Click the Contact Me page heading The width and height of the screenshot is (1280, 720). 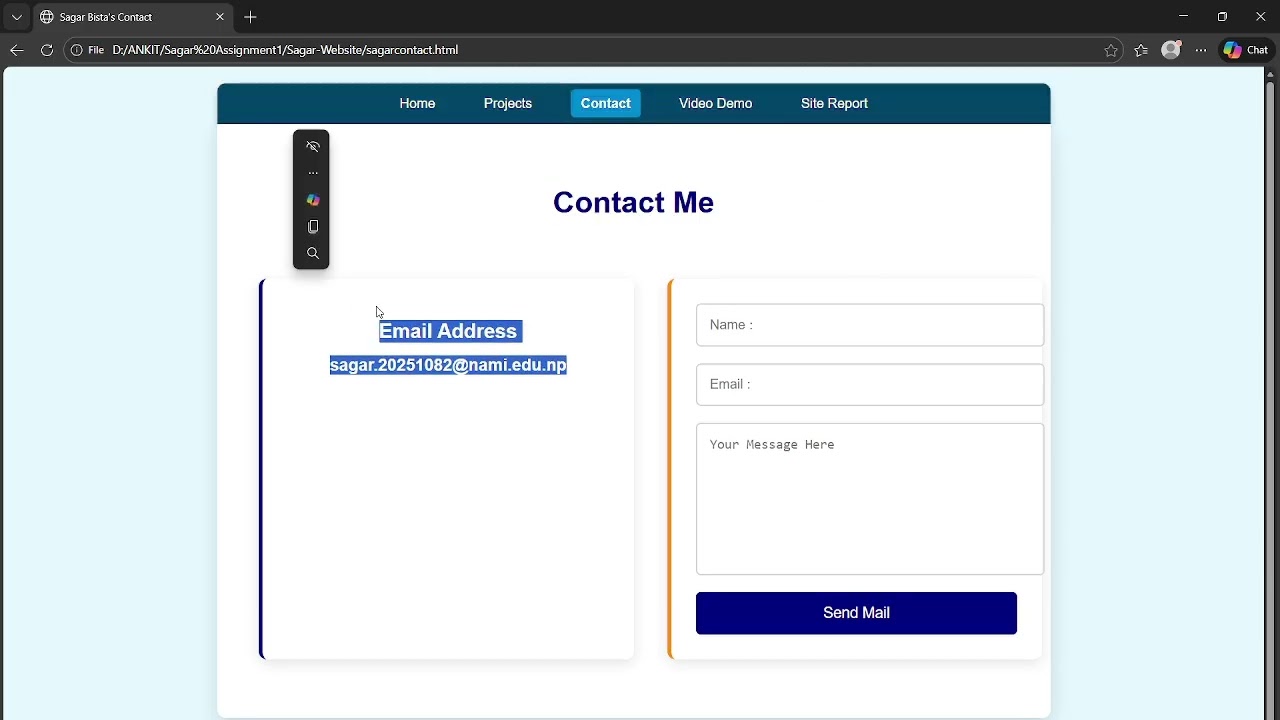click(x=633, y=202)
